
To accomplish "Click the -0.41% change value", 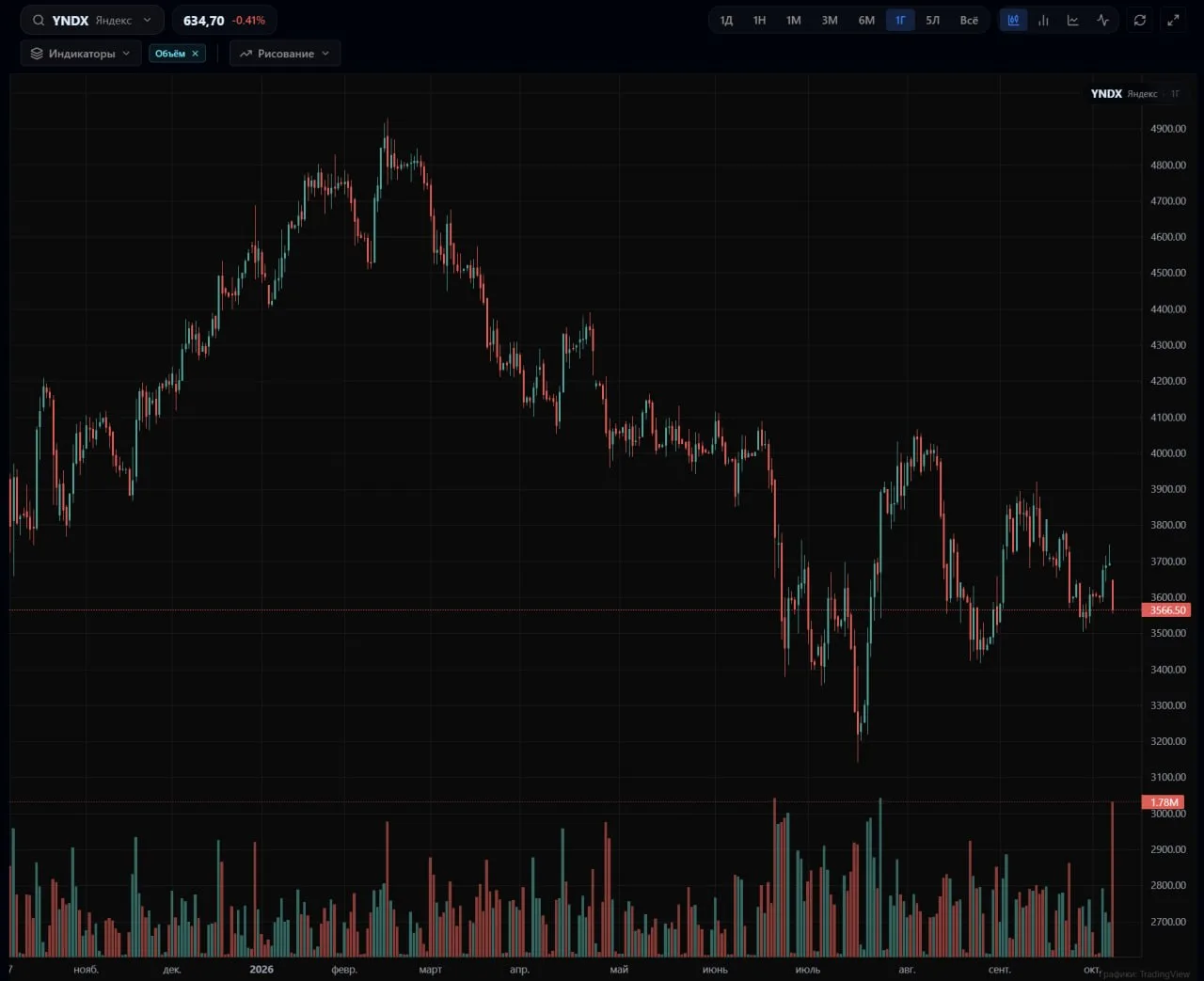I will coord(248,20).
